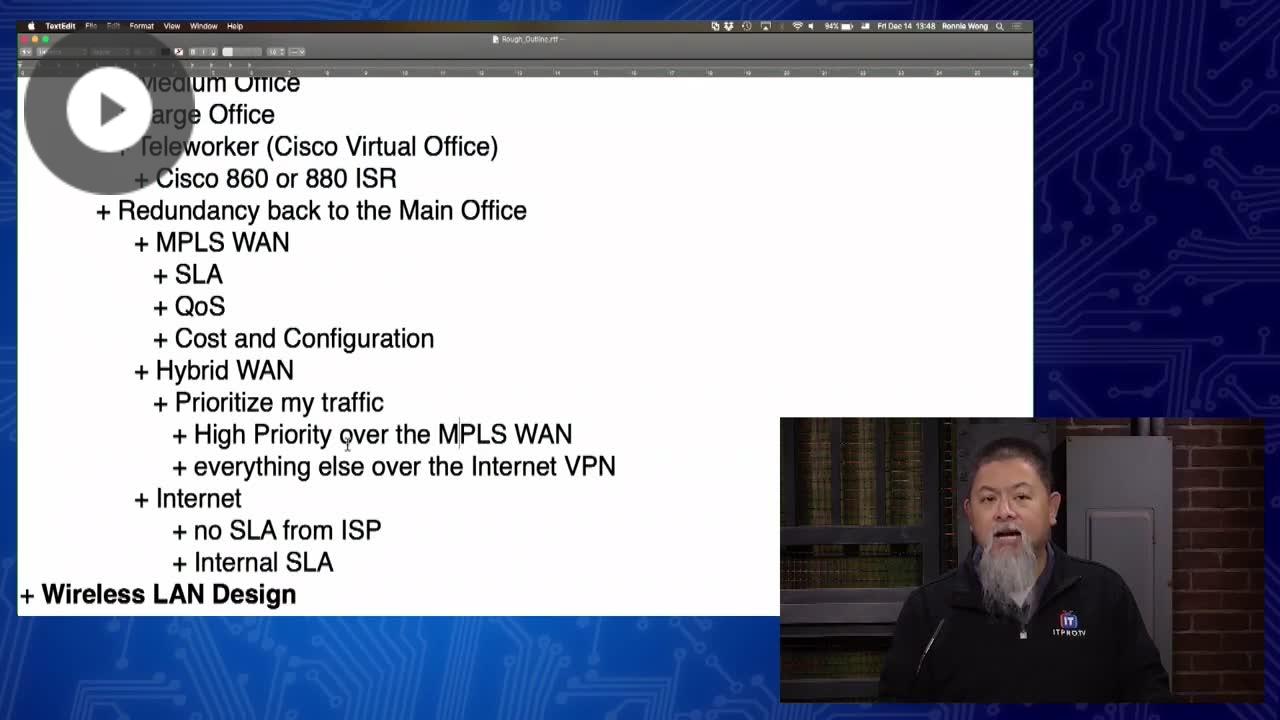
Task: Open the line spacing dropdown
Action: 276,52
